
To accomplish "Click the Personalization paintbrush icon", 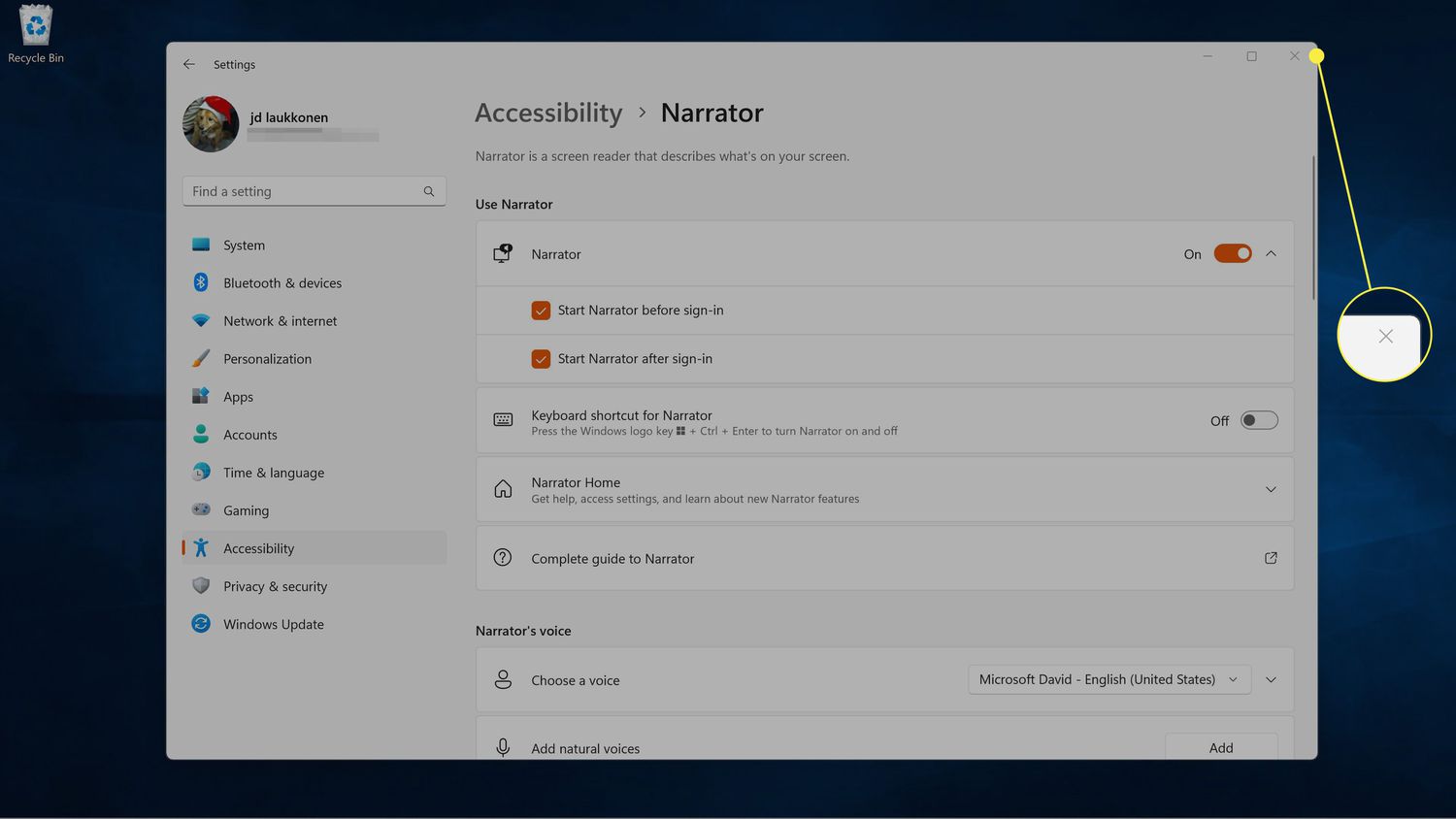I will [201, 358].
